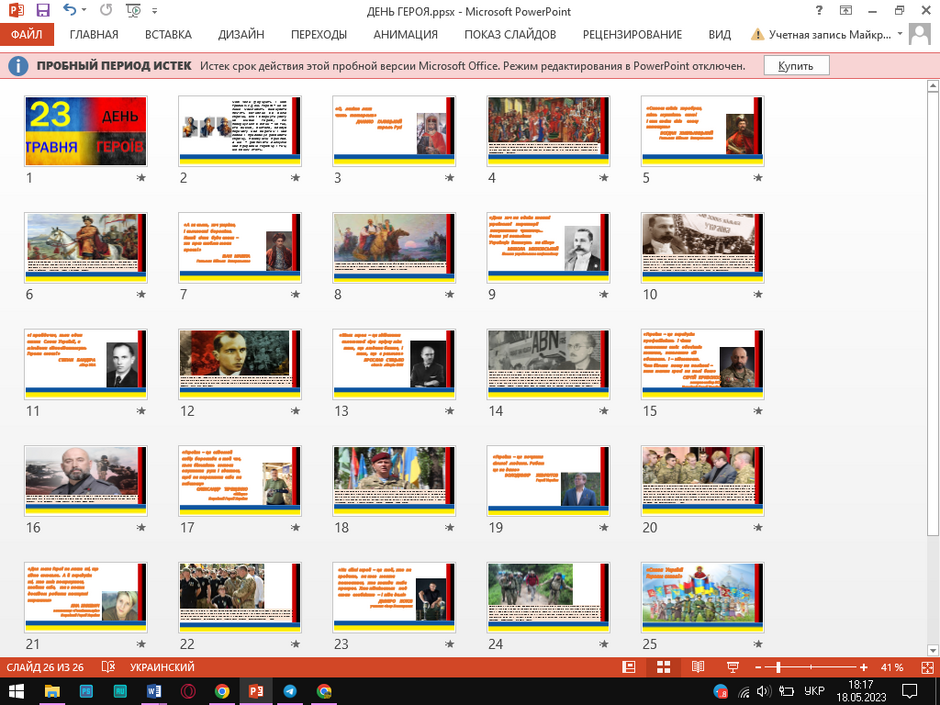Screen dimensions: 940x705
Task: Select slide 12 thumbnail
Action: 240,364
